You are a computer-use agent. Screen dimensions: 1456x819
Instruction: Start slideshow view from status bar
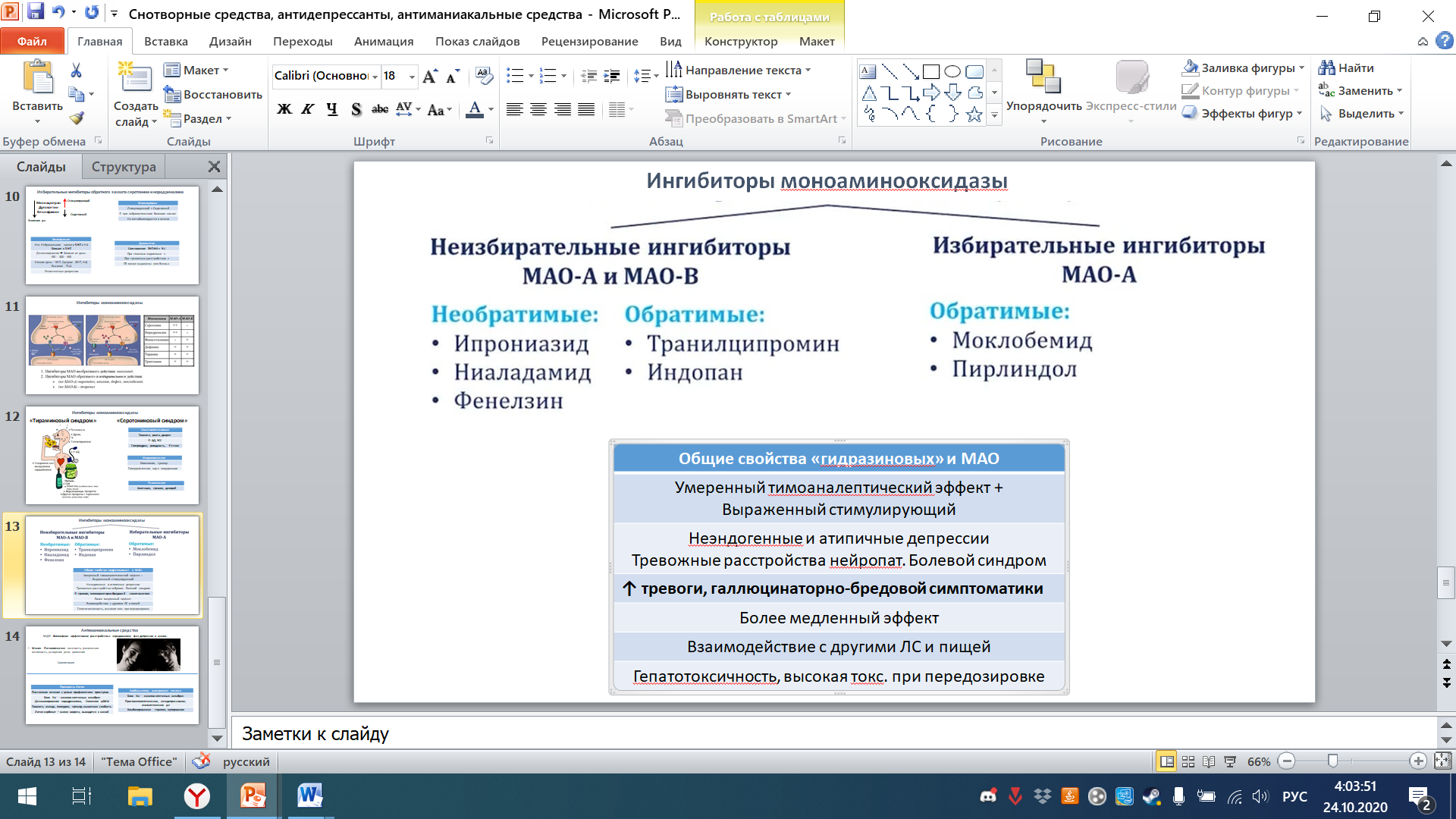pyautogui.click(x=1230, y=761)
